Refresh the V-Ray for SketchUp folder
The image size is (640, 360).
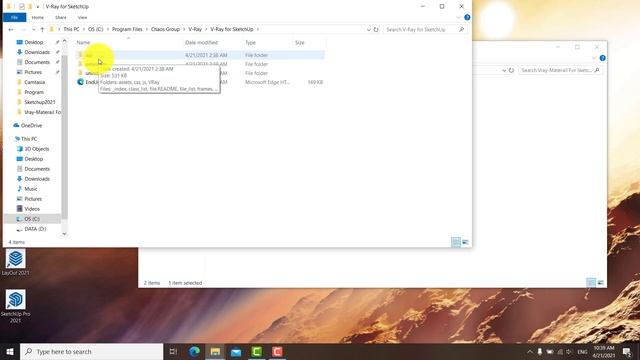(x=376, y=30)
